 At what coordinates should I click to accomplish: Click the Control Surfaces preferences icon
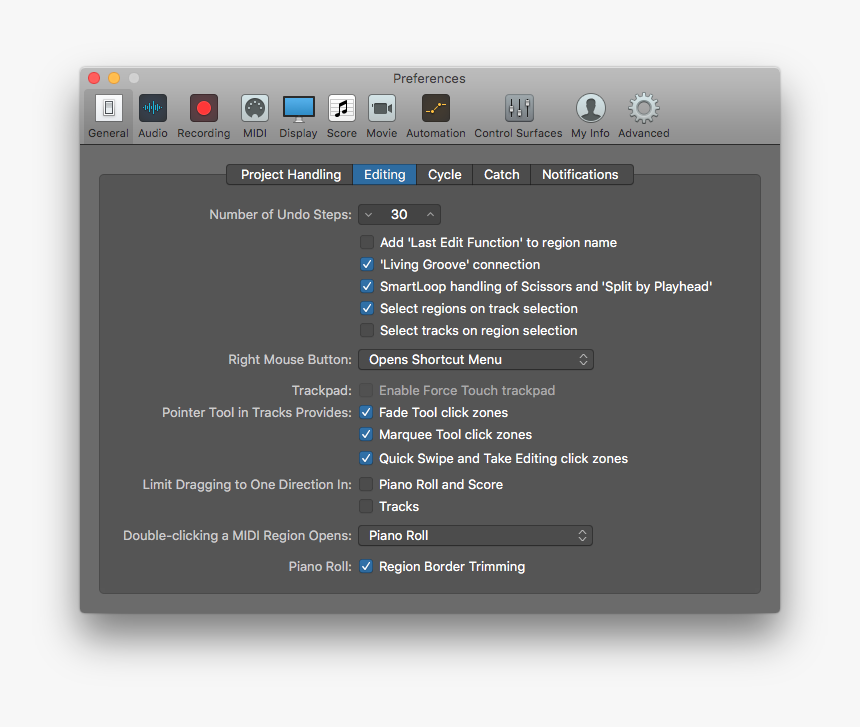click(518, 110)
